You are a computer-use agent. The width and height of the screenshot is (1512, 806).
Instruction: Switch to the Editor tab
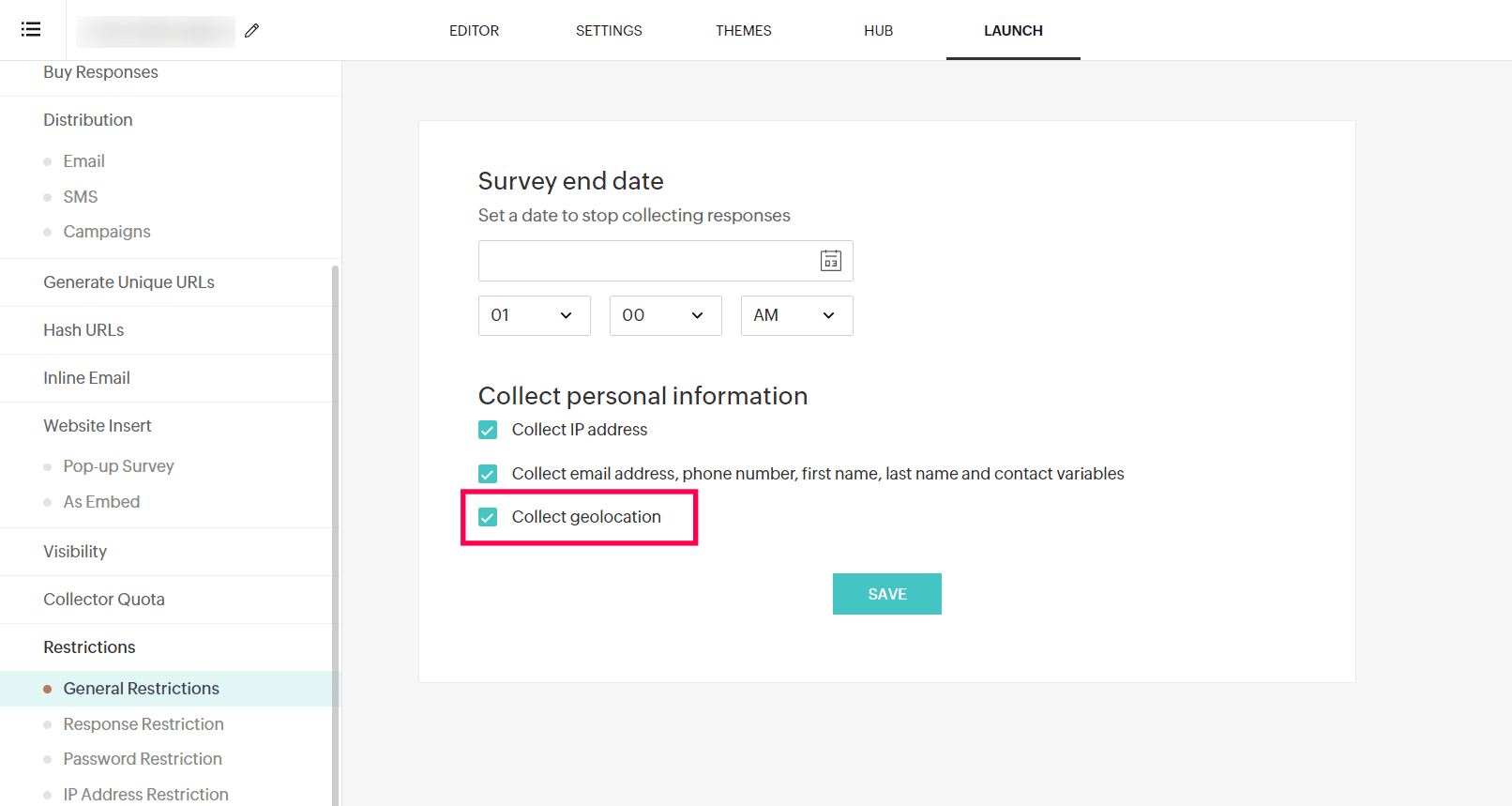[x=474, y=31]
